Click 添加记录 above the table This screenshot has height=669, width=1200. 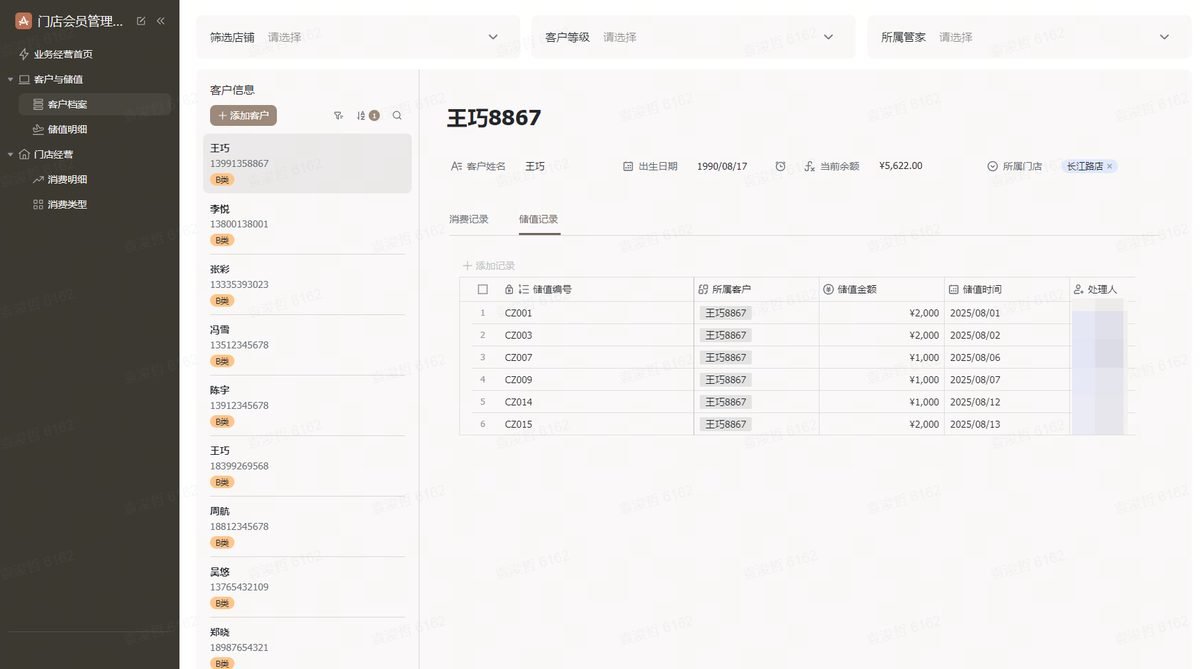489,266
